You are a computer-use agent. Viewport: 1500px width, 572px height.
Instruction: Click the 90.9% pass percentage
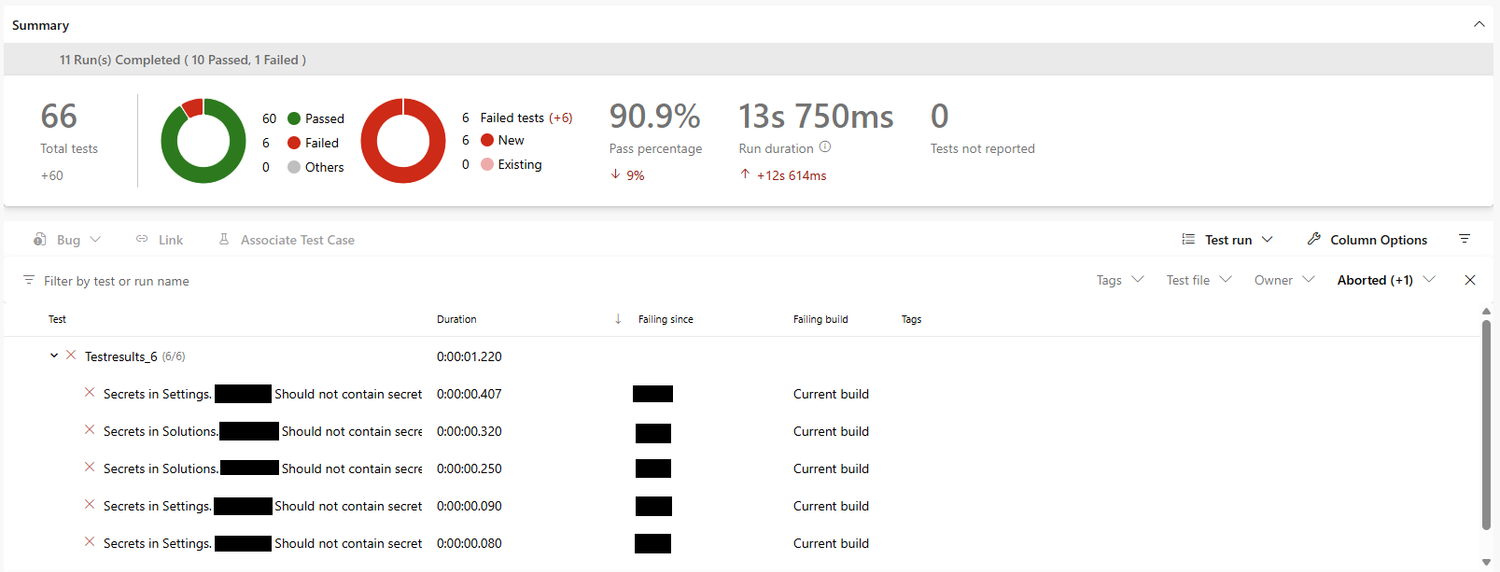pos(655,116)
